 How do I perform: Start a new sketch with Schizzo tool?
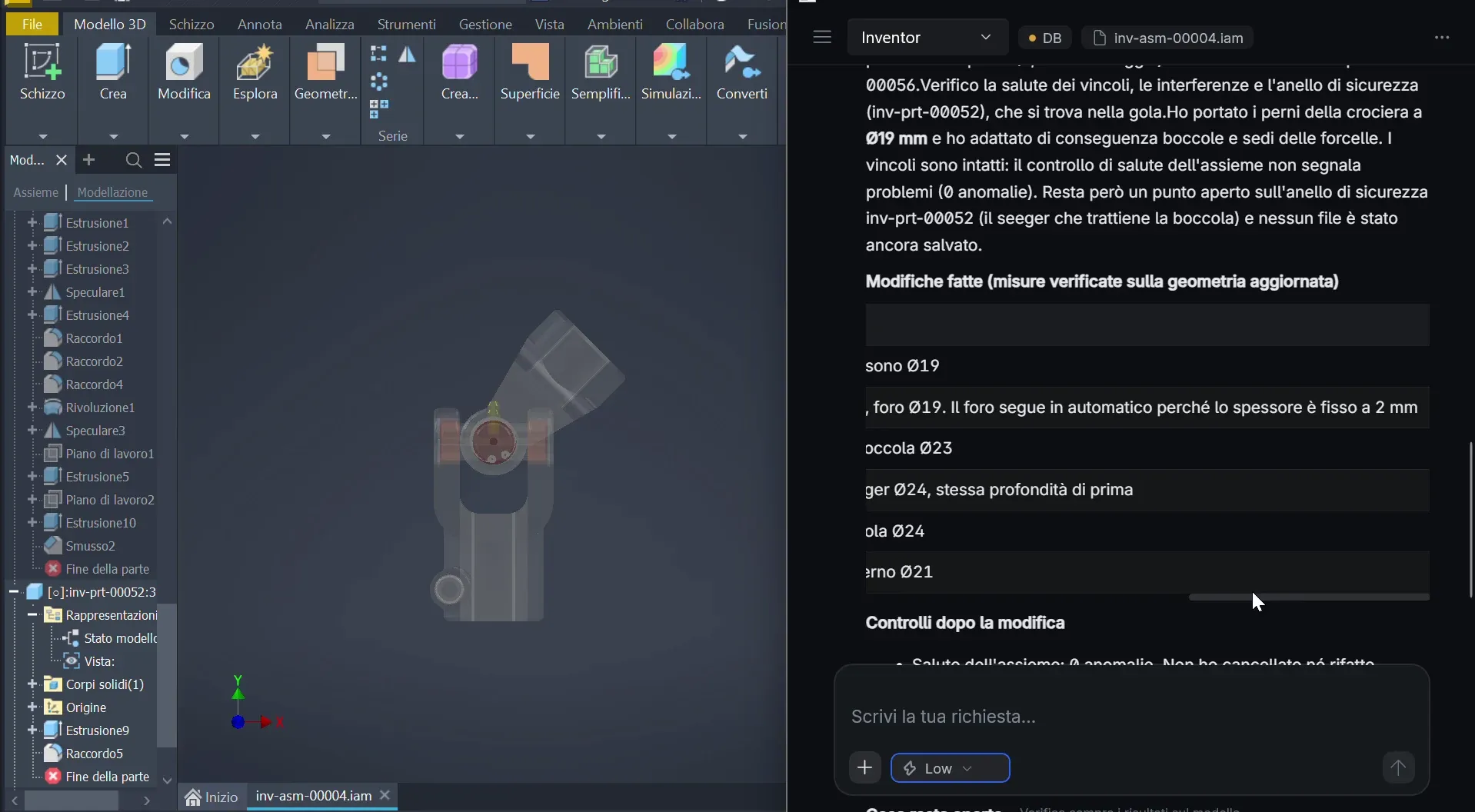[42, 72]
